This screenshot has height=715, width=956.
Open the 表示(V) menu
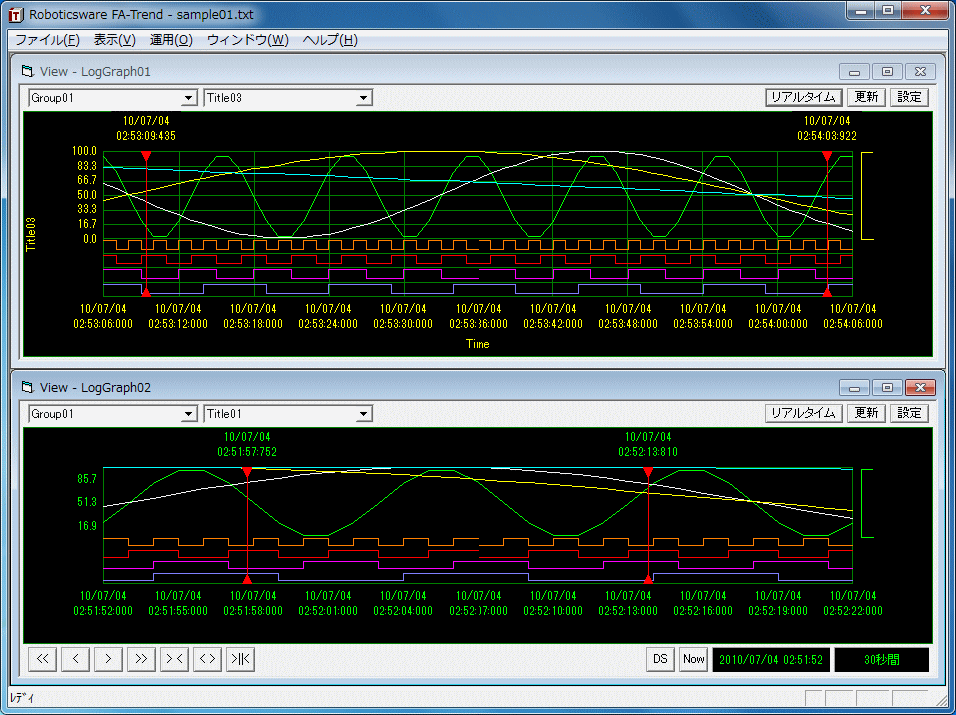click(114, 40)
